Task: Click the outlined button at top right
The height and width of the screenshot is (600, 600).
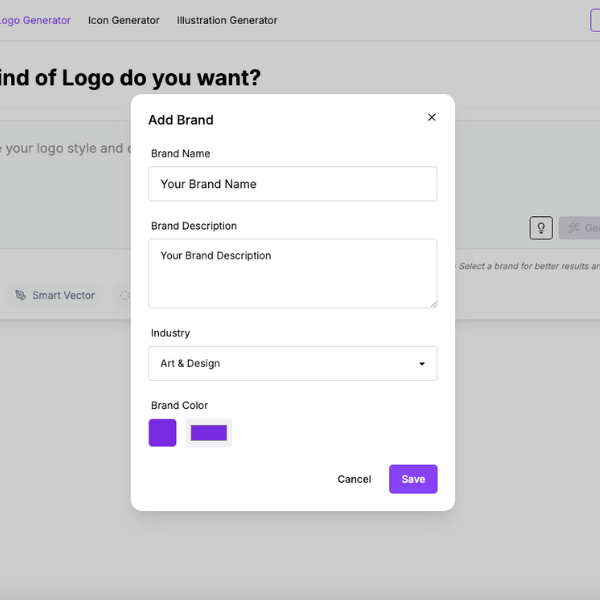Action: pos(595,20)
